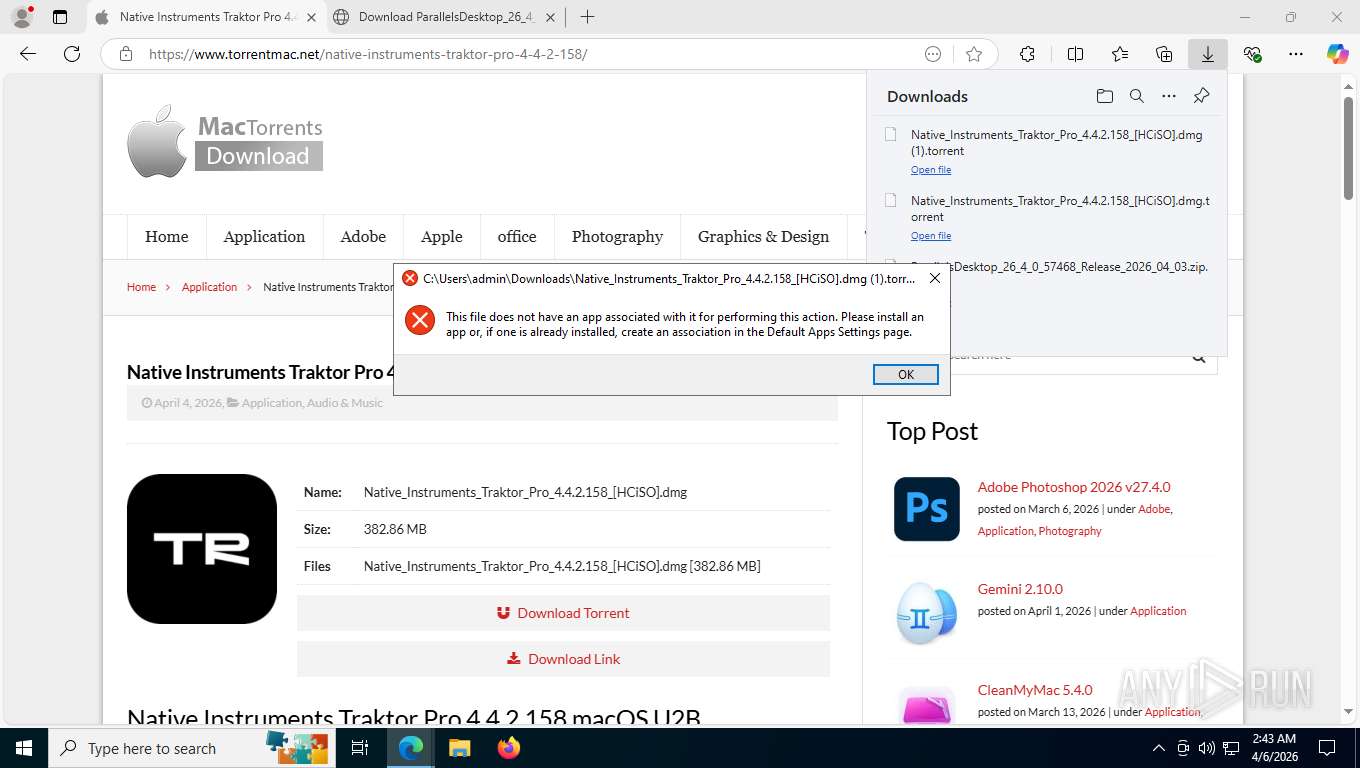Click the Traktor TR app thumbnail
The image size is (1360, 768).
[x=202, y=549]
